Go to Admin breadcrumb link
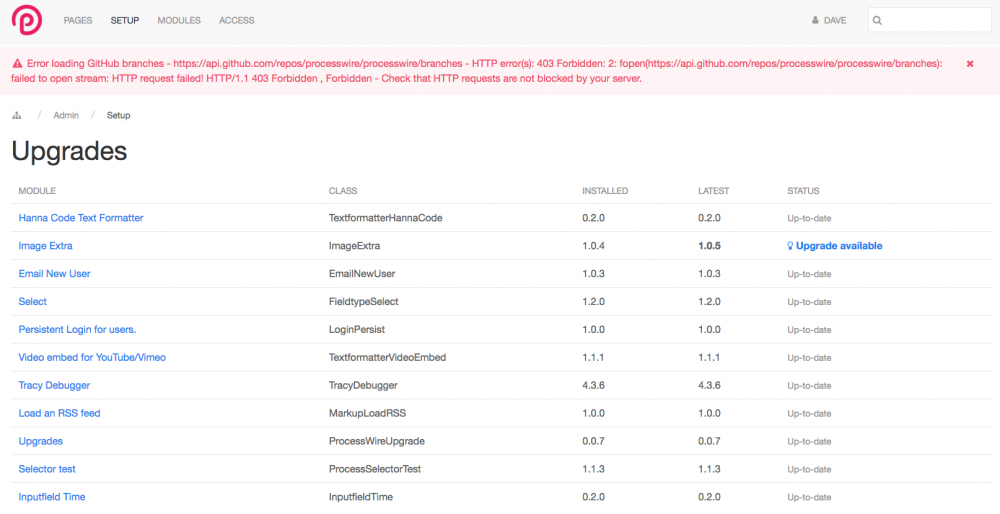This screenshot has height=514, width=1000. pos(66,116)
